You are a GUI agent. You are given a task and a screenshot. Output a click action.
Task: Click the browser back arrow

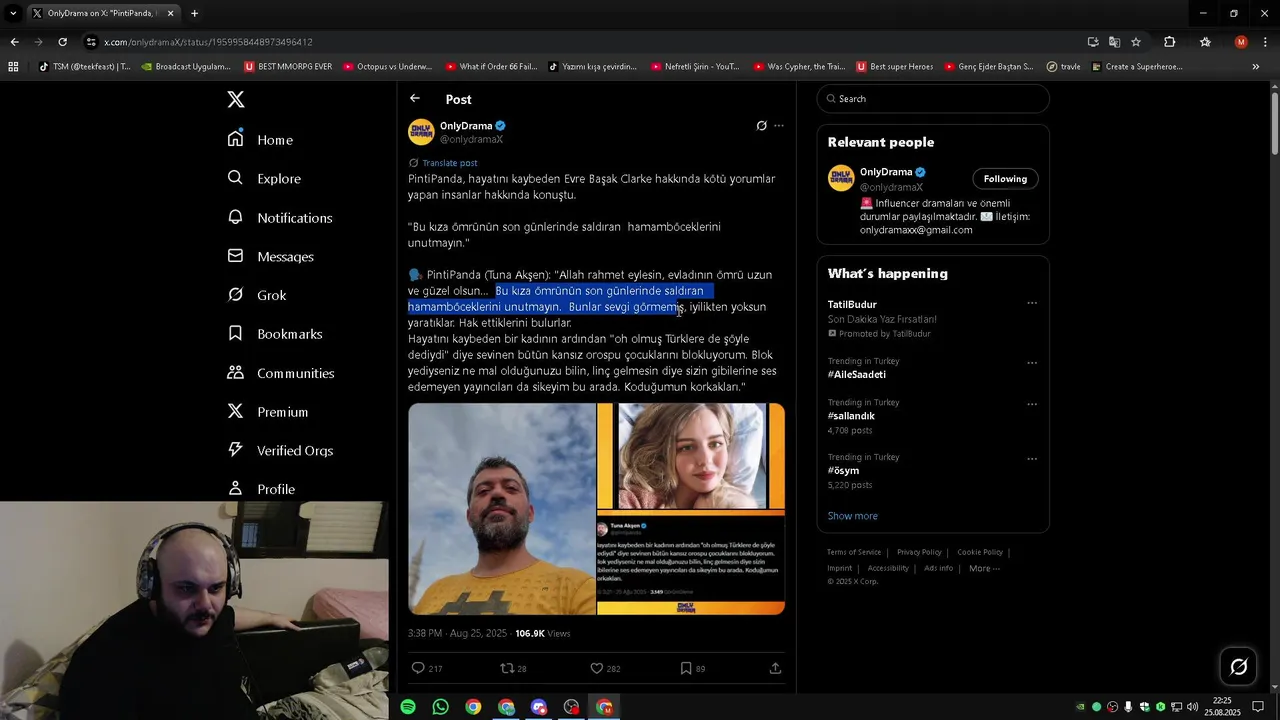coord(14,42)
